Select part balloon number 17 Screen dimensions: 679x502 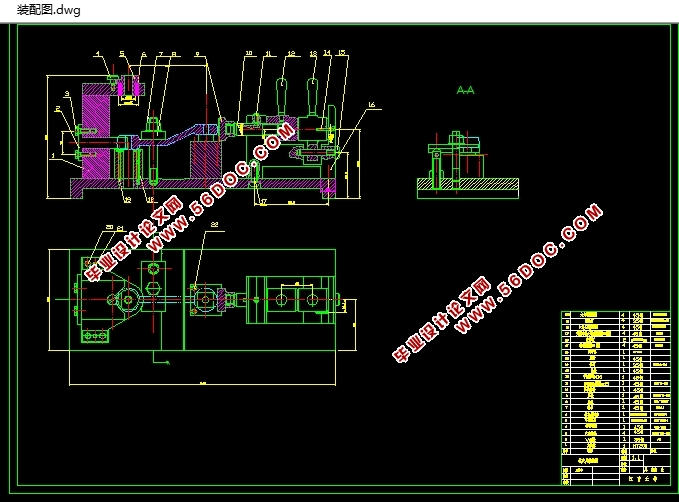[262, 201]
